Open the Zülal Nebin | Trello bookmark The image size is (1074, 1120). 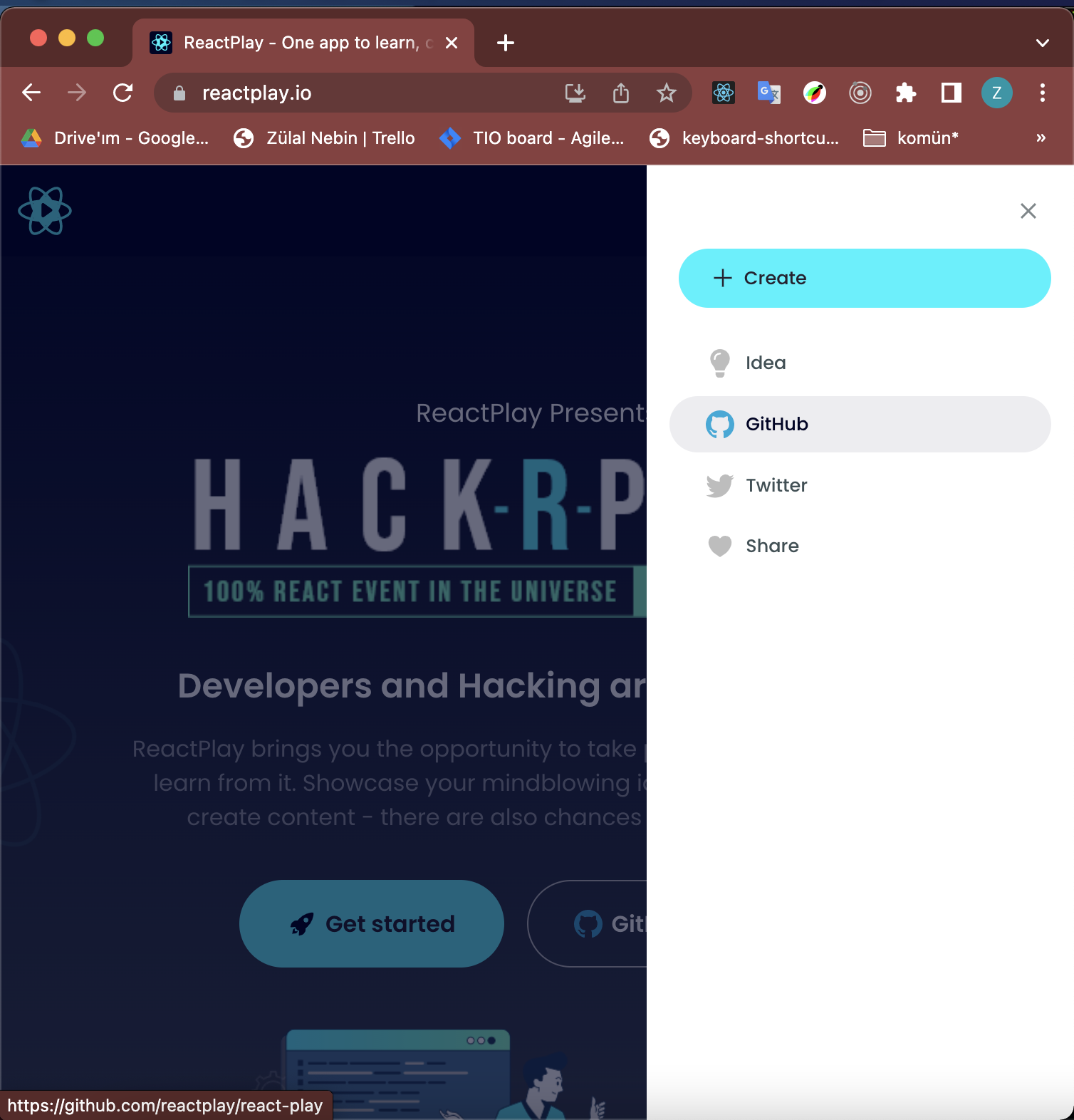point(324,138)
